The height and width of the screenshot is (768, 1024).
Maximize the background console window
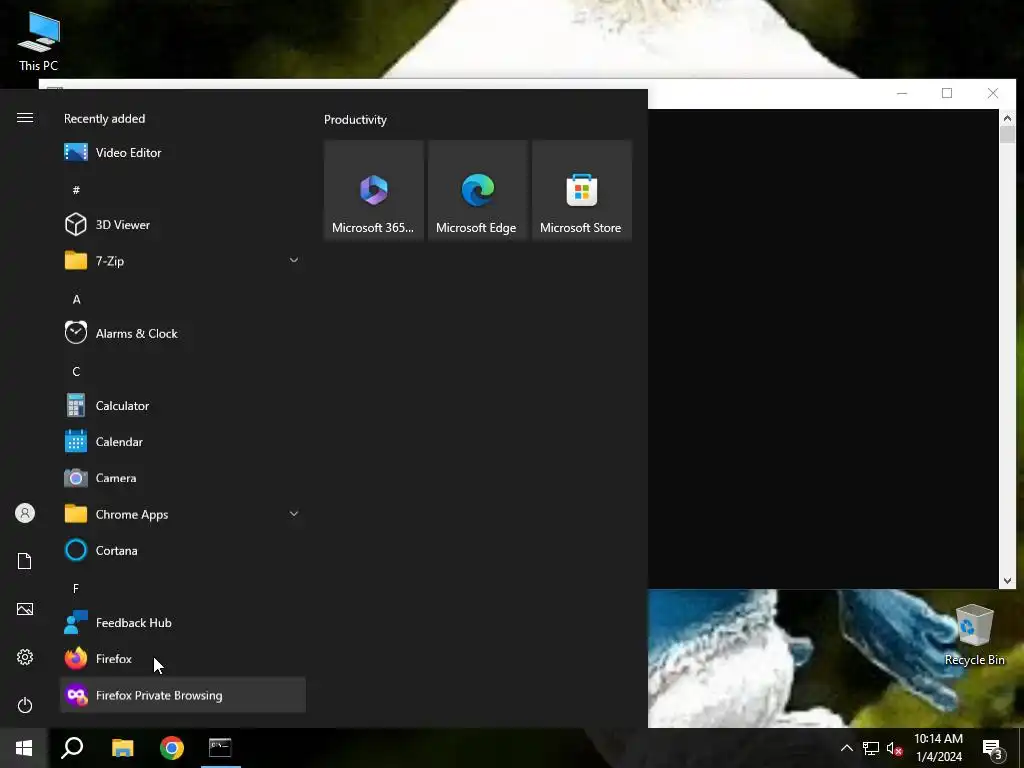point(947,93)
